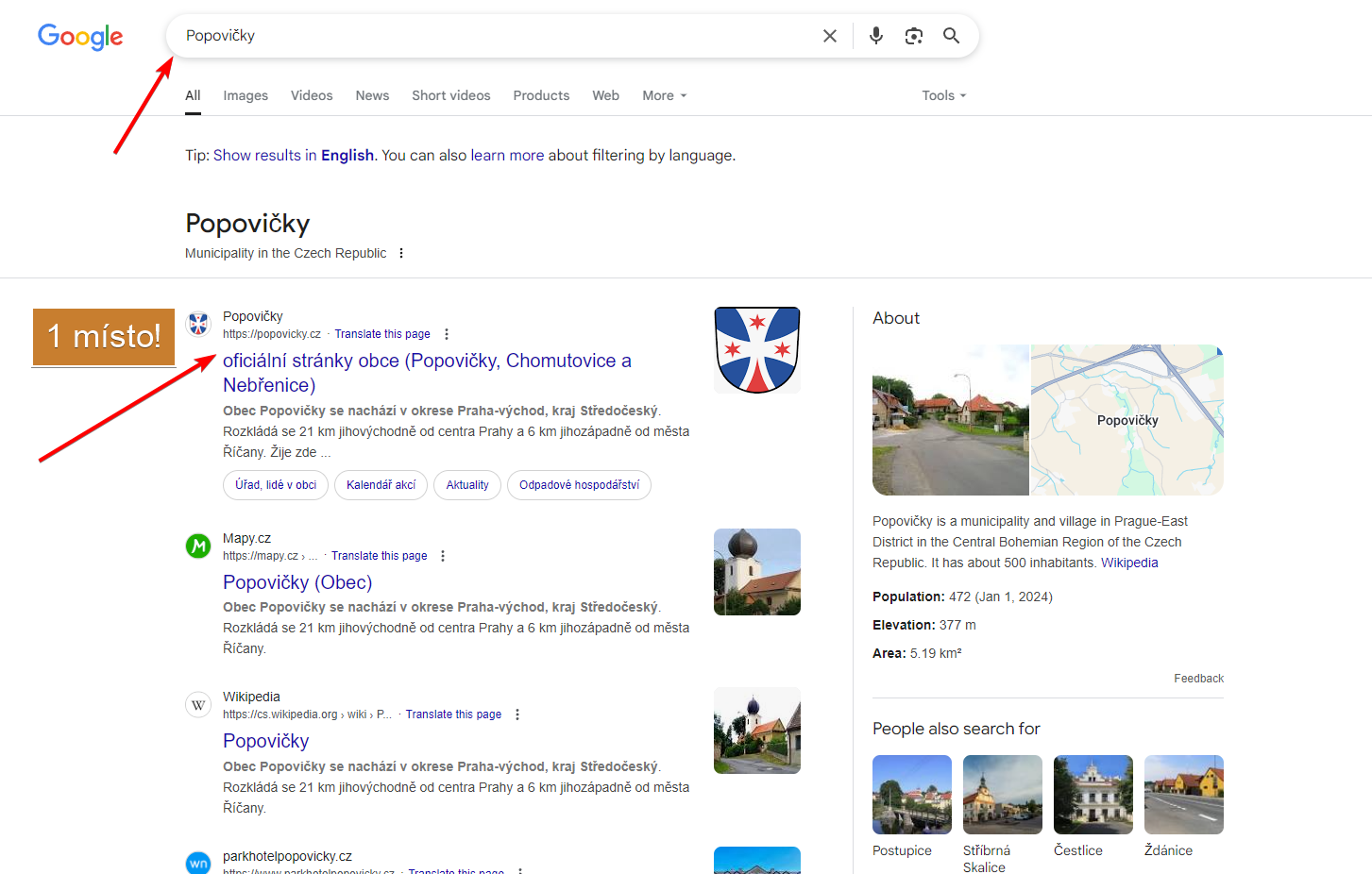Open three-dot menu of popovicky.cz result

pyautogui.click(x=447, y=334)
